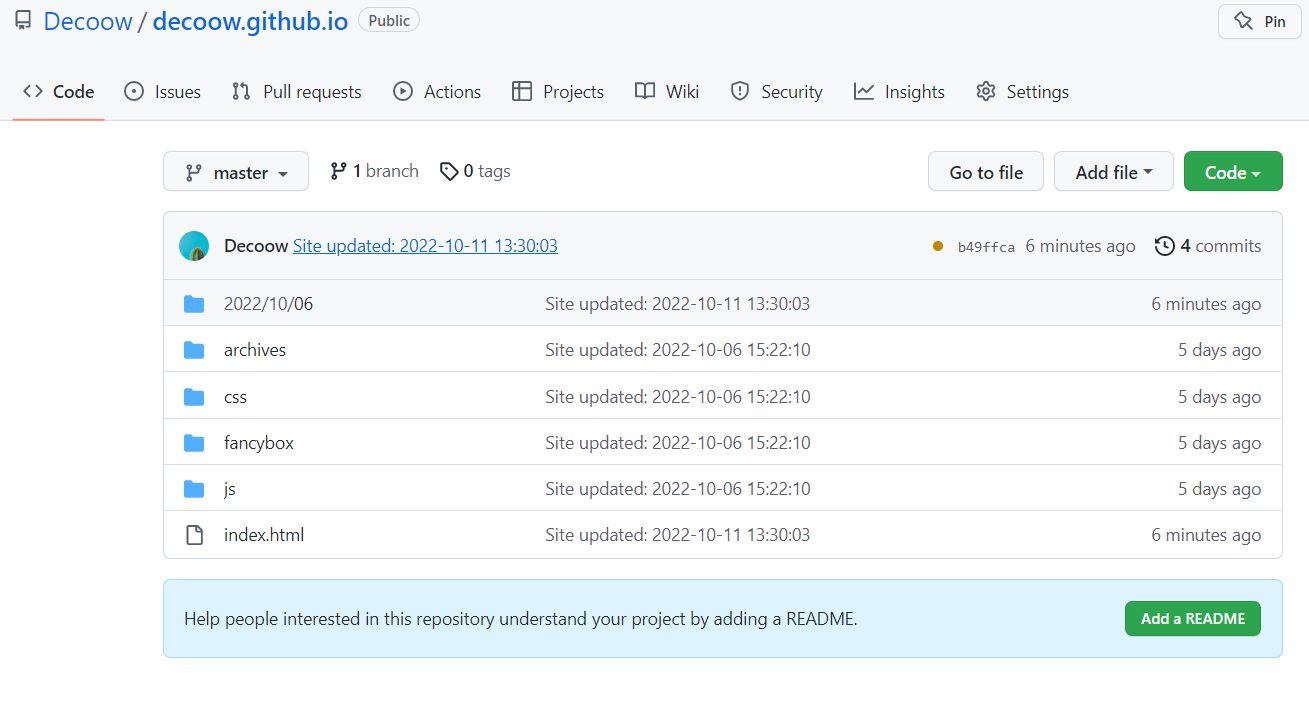
Task: Open the fancybox folder
Action: click(x=259, y=443)
